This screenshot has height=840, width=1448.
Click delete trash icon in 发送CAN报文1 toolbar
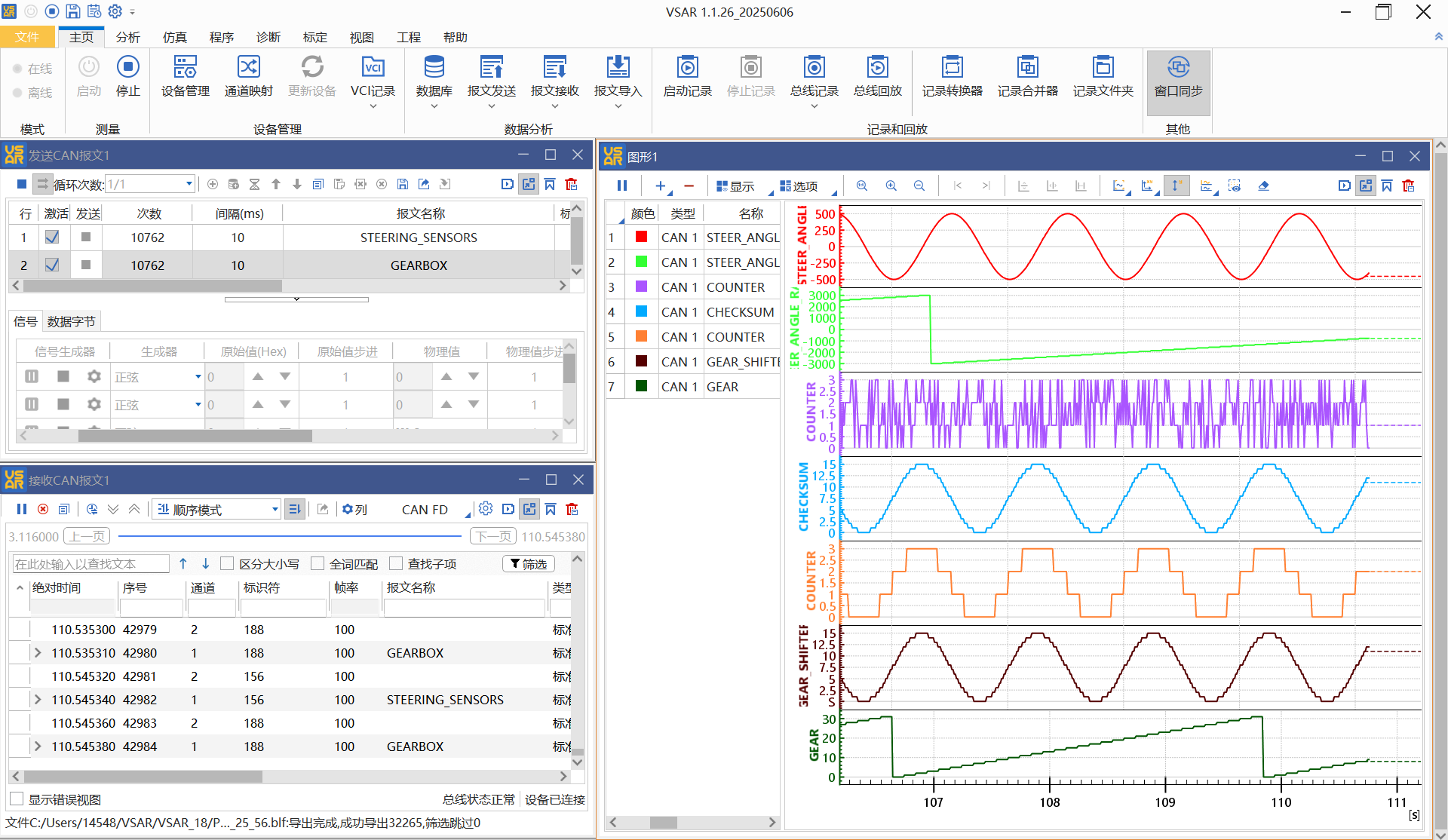pos(571,184)
